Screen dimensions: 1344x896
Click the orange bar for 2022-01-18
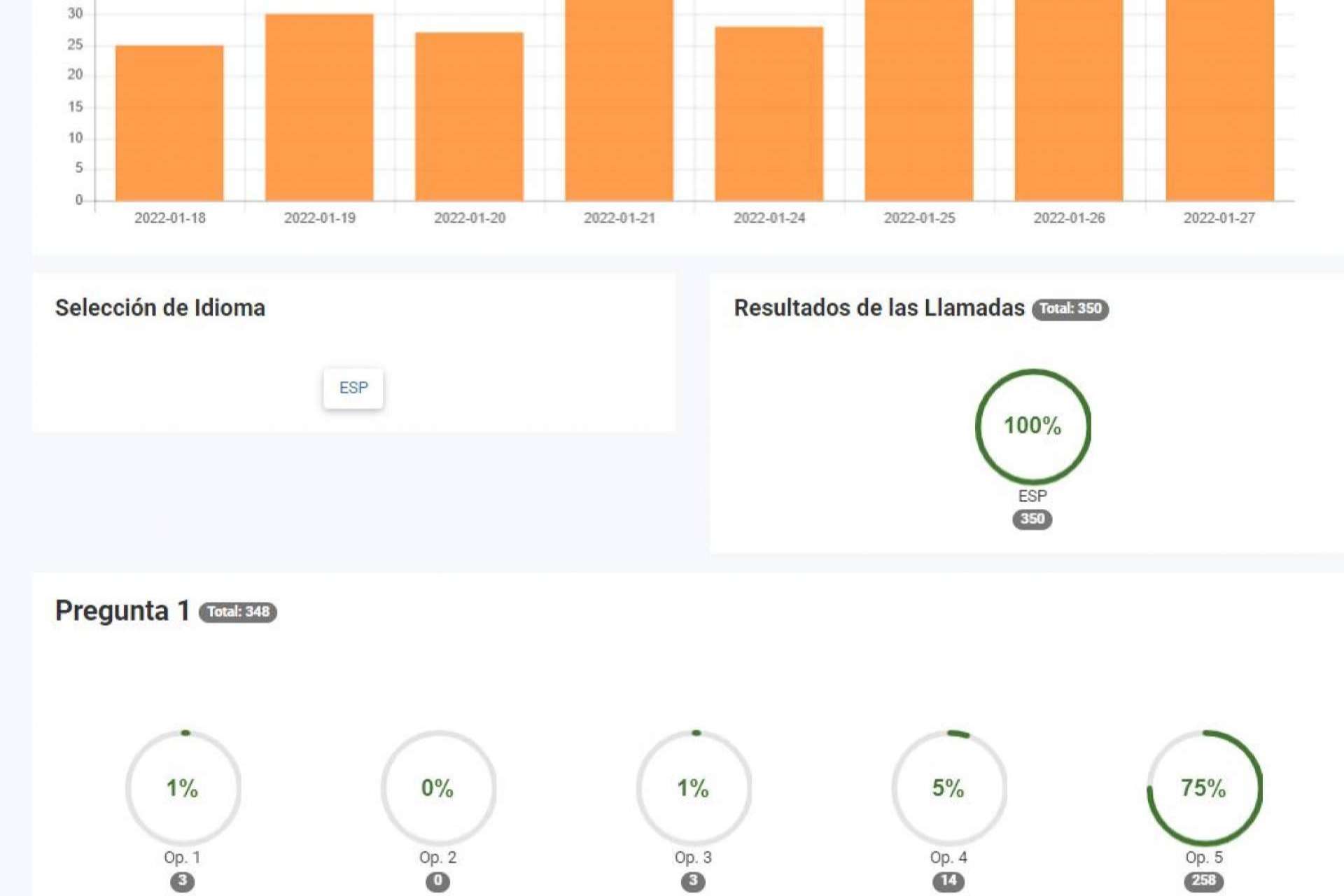click(169, 123)
